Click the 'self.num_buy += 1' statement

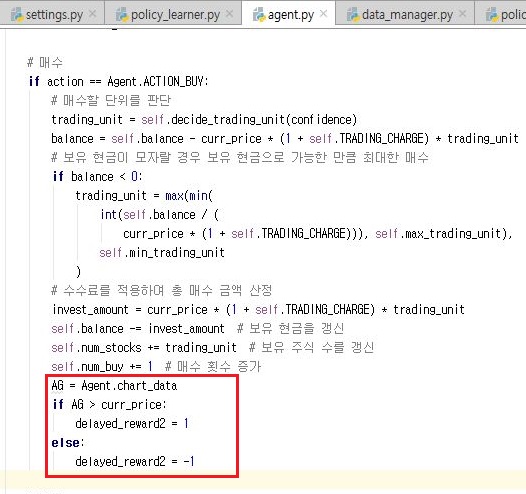pos(102,367)
